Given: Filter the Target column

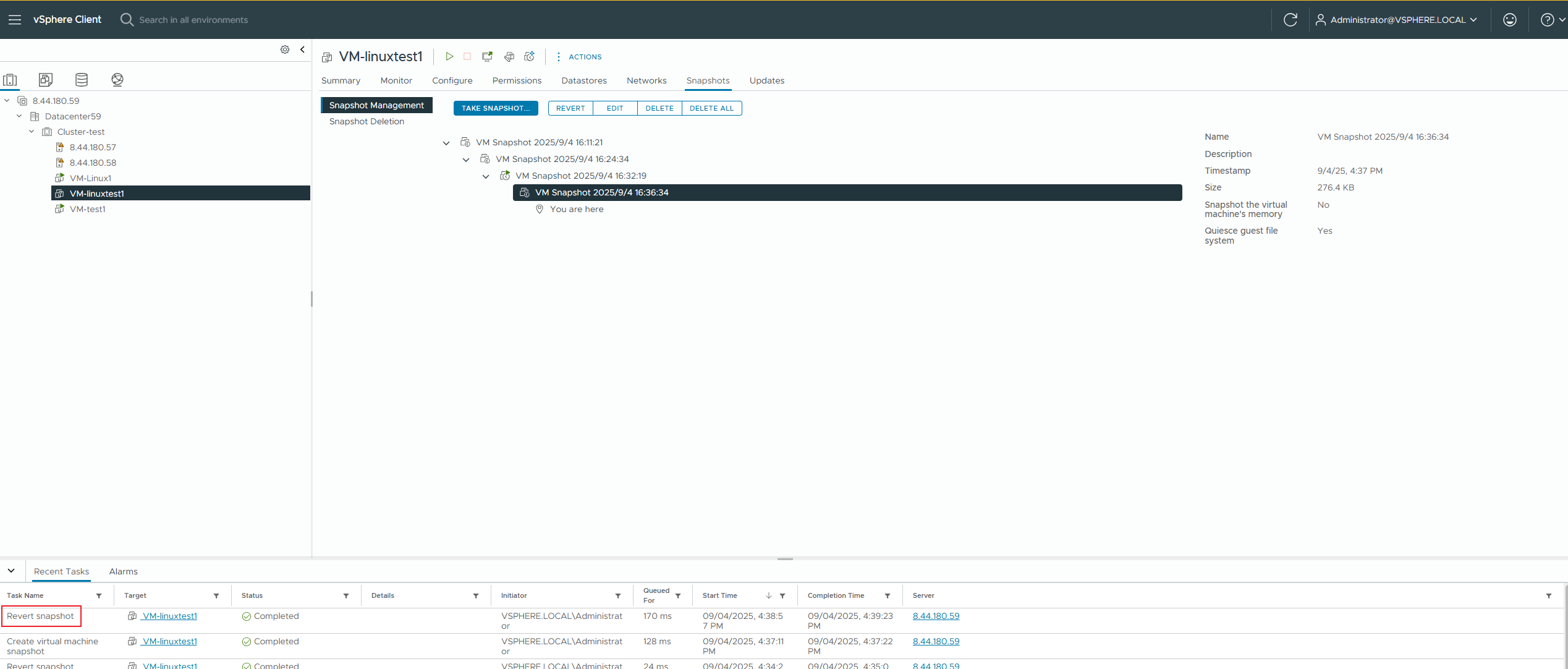Looking at the screenshot, I should [x=216, y=596].
